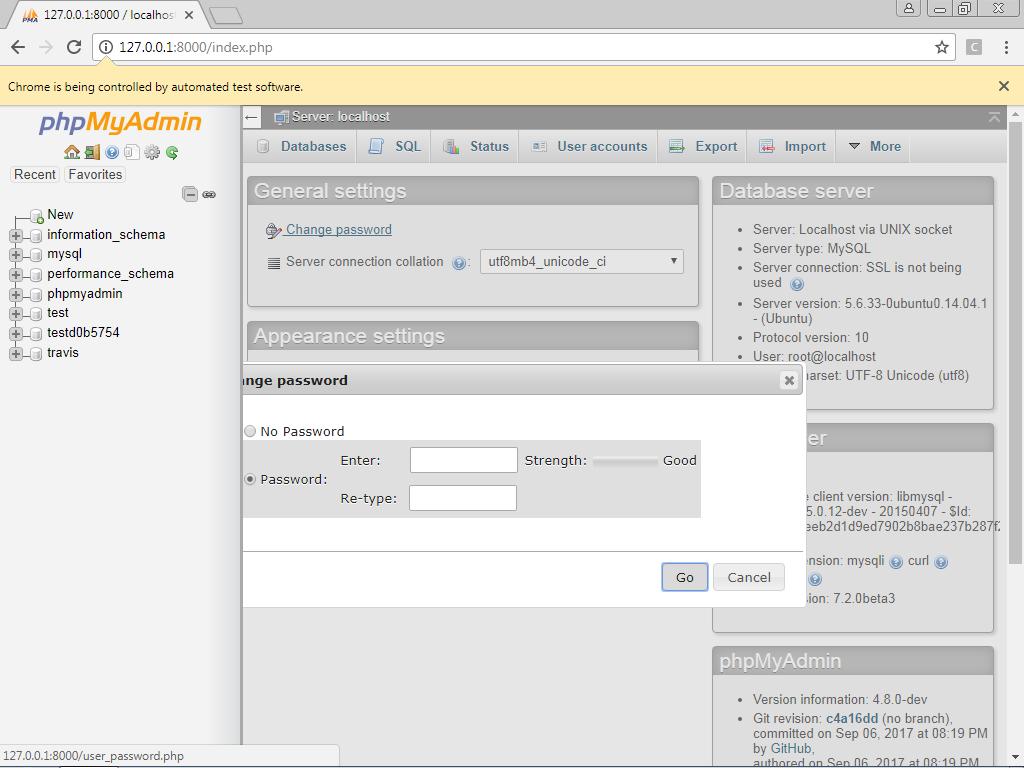
Task: Click the password Strength meter bar
Action: point(625,461)
